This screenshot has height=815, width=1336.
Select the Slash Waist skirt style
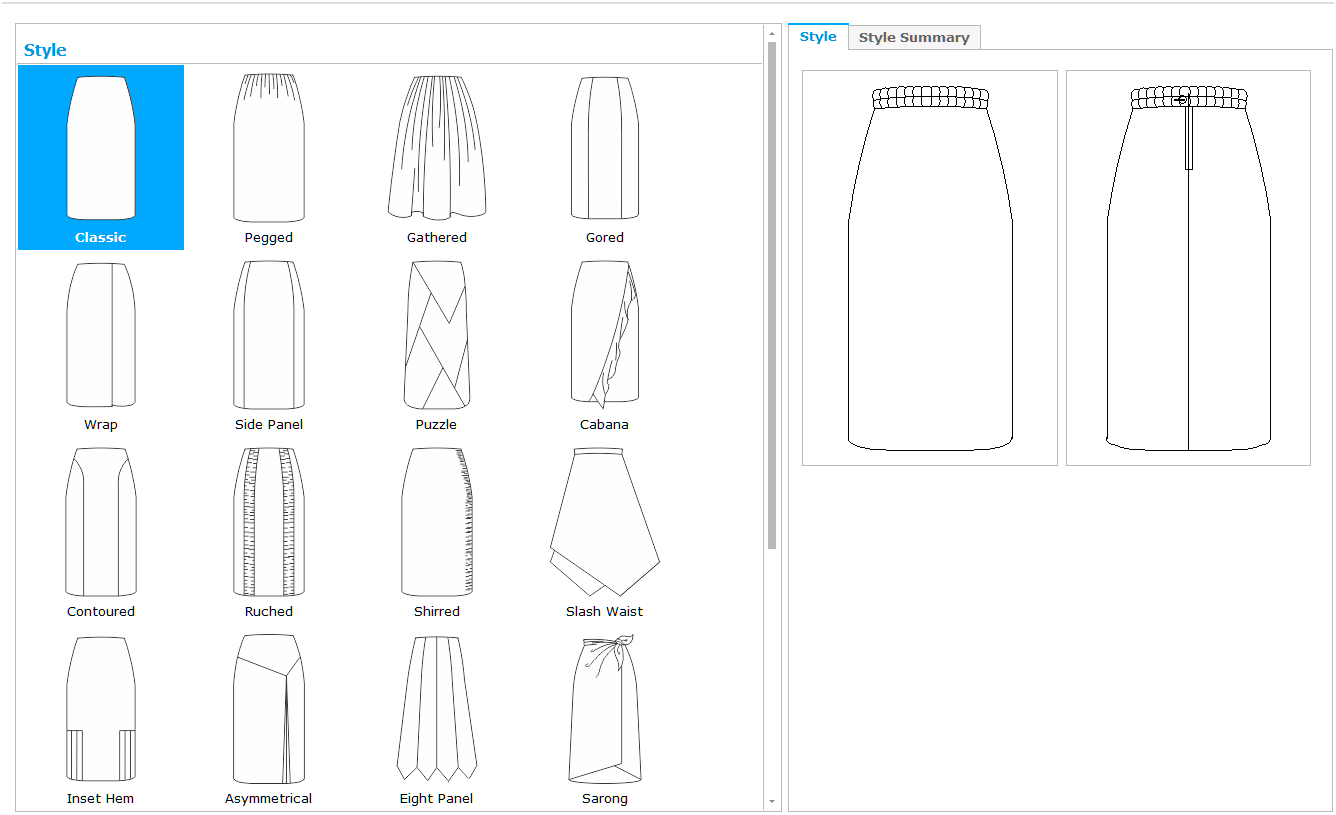(605, 531)
